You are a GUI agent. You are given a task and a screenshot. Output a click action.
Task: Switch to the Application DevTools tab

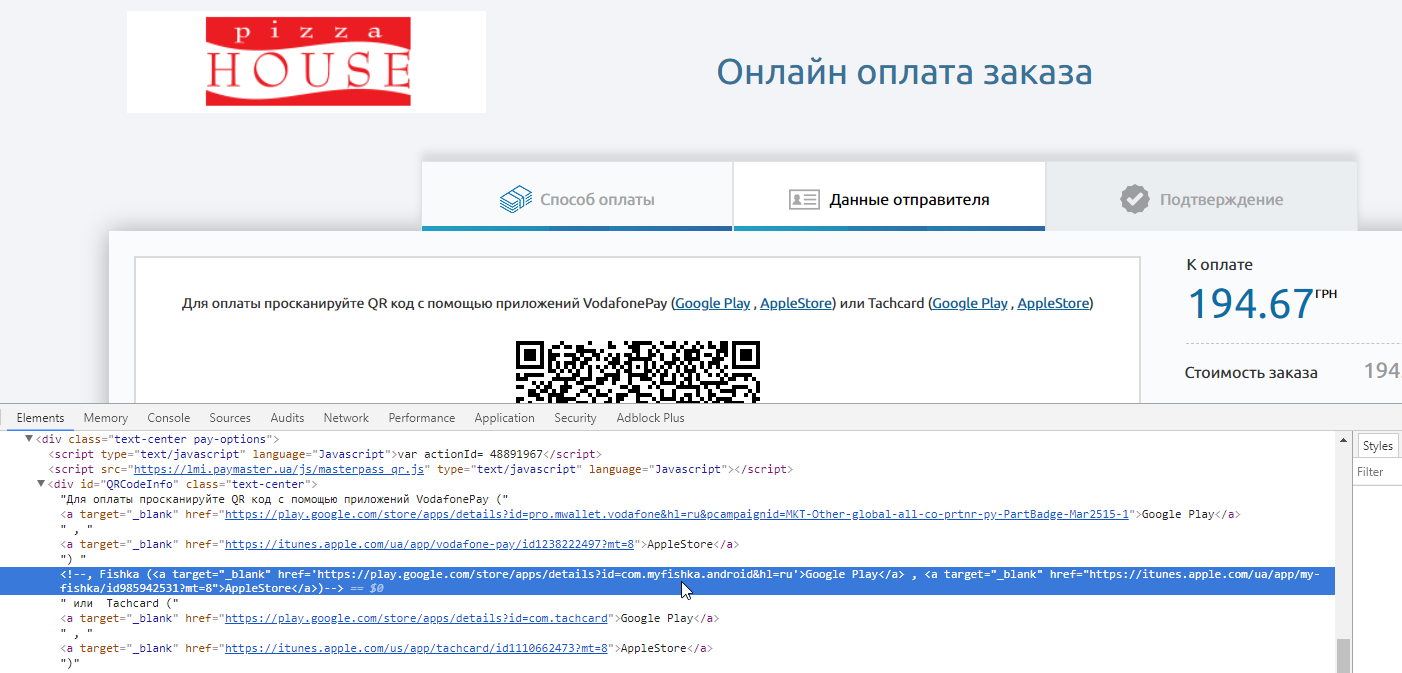[505, 418]
